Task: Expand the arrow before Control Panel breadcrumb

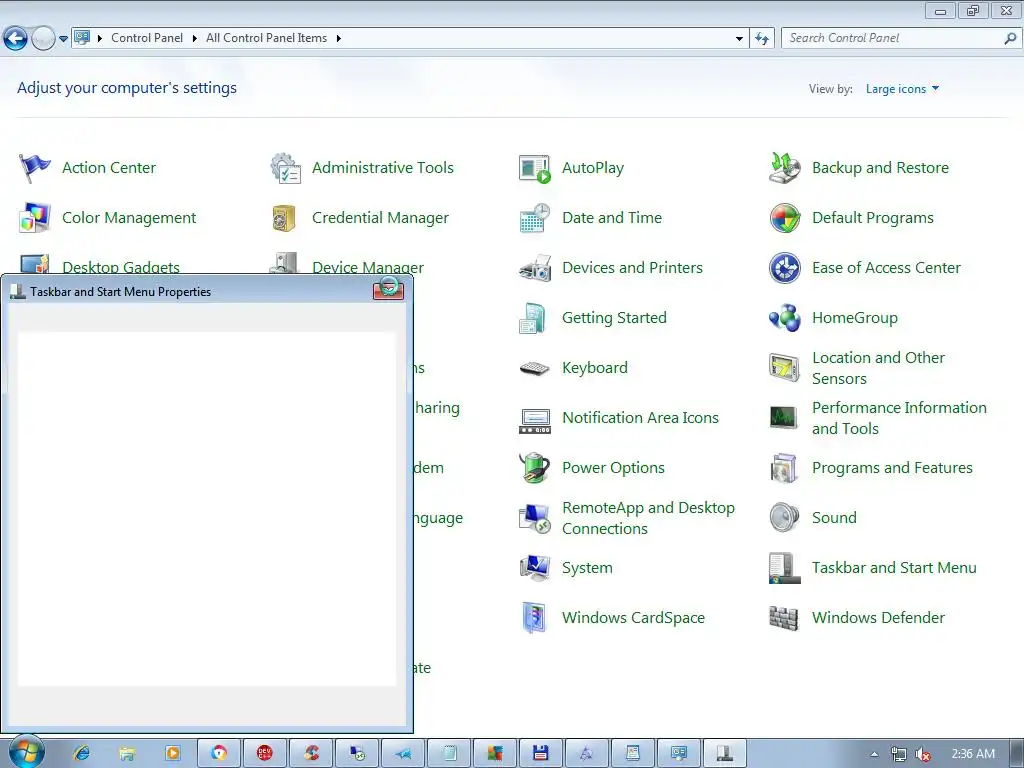Action: (100, 39)
